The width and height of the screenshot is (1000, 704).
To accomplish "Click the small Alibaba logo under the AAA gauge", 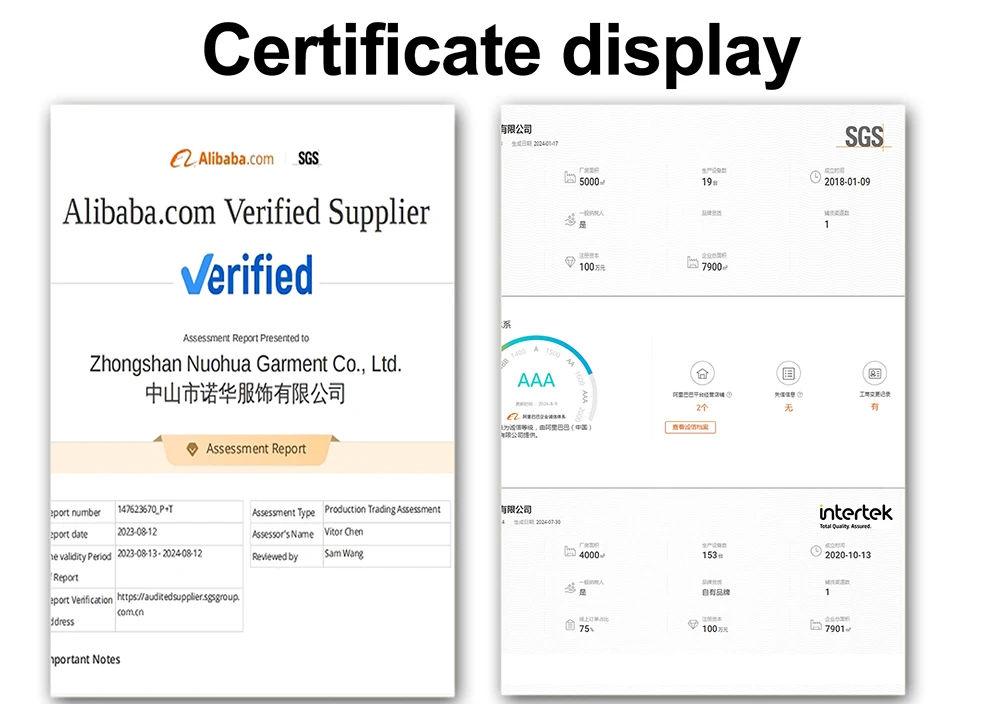I will (x=513, y=416).
